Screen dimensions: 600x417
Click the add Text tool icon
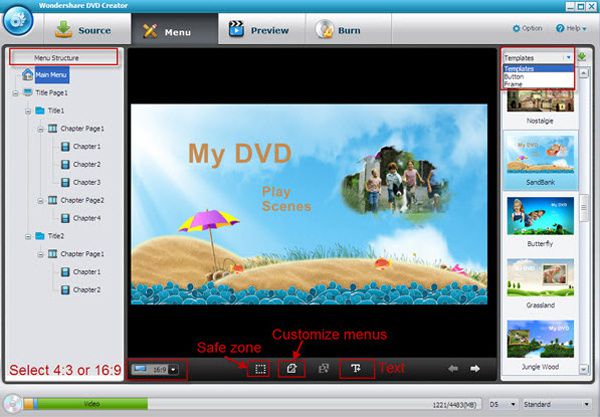(x=356, y=368)
